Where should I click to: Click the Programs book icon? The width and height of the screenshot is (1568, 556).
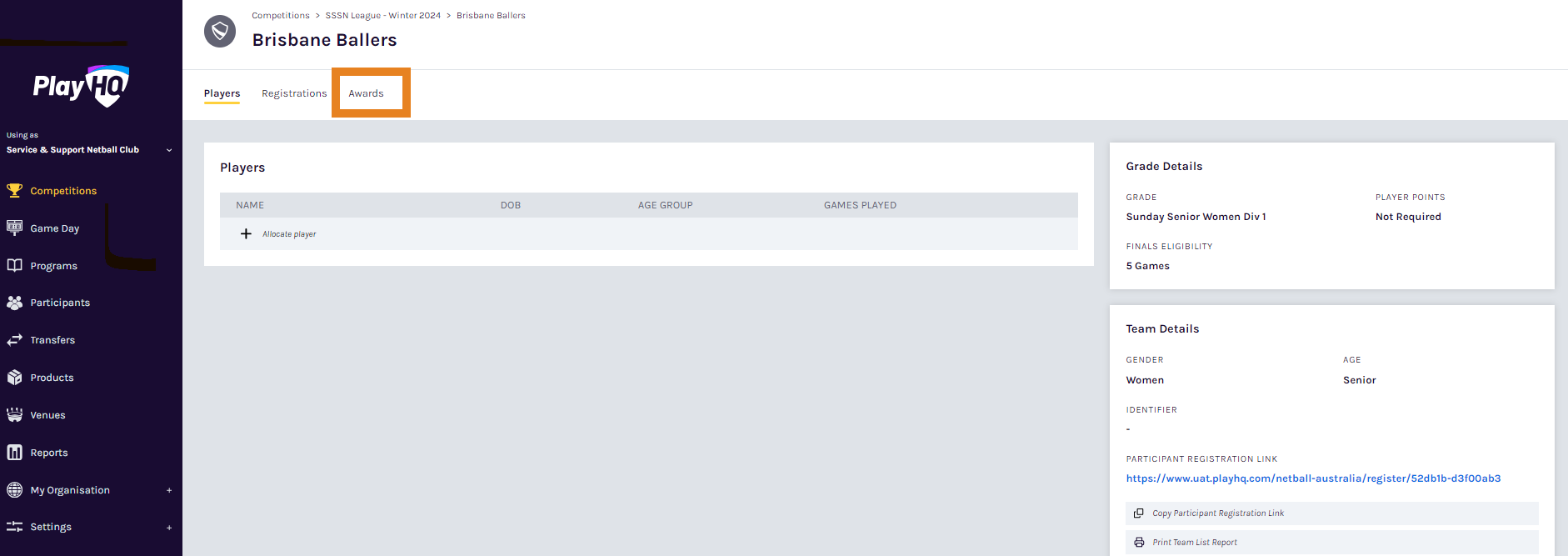tap(14, 265)
